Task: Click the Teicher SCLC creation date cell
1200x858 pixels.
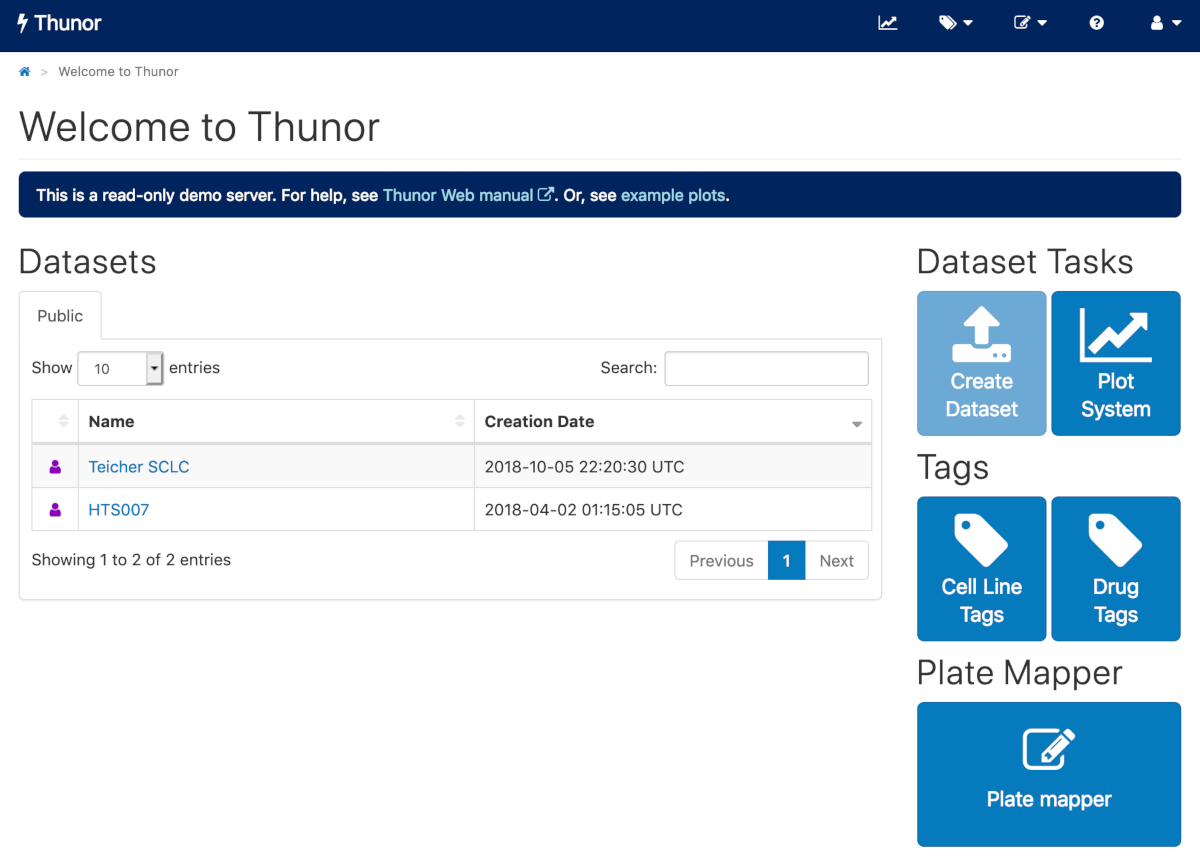Action: tap(673, 467)
